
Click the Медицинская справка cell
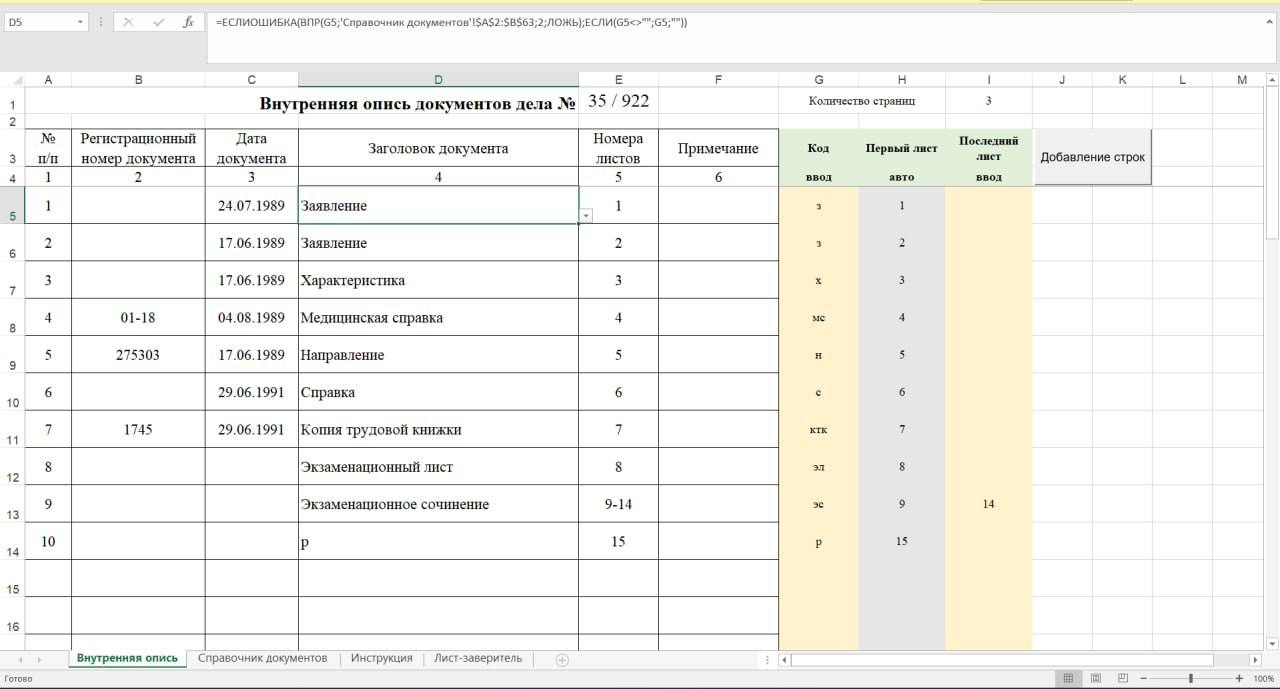pos(438,318)
